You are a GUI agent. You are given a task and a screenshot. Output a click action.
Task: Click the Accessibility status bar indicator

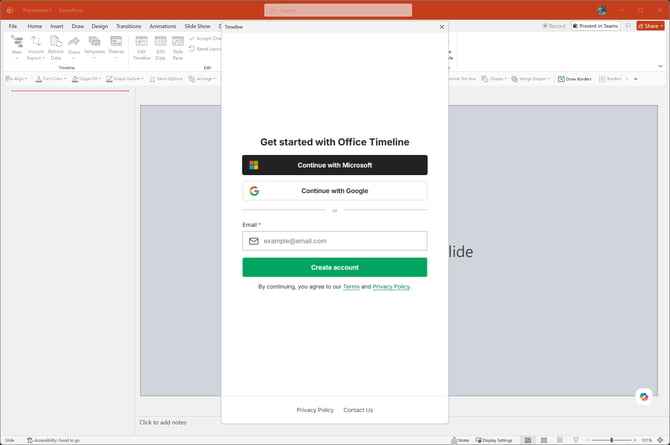[53, 440]
